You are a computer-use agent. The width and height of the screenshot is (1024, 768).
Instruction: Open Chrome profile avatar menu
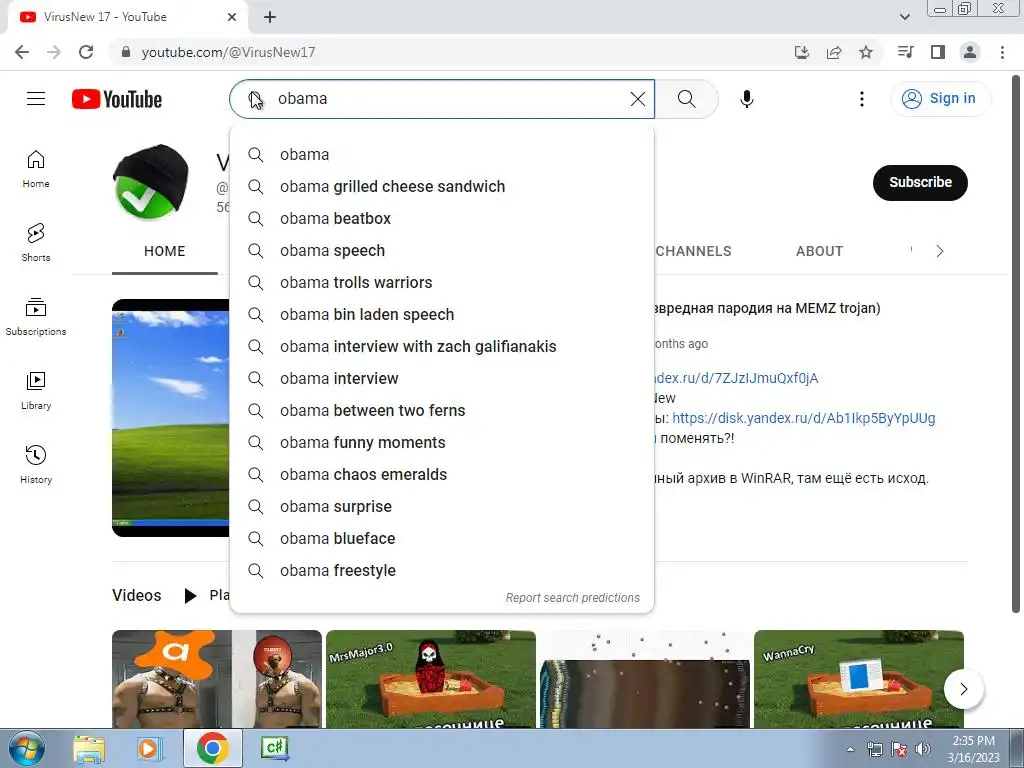point(970,52)
